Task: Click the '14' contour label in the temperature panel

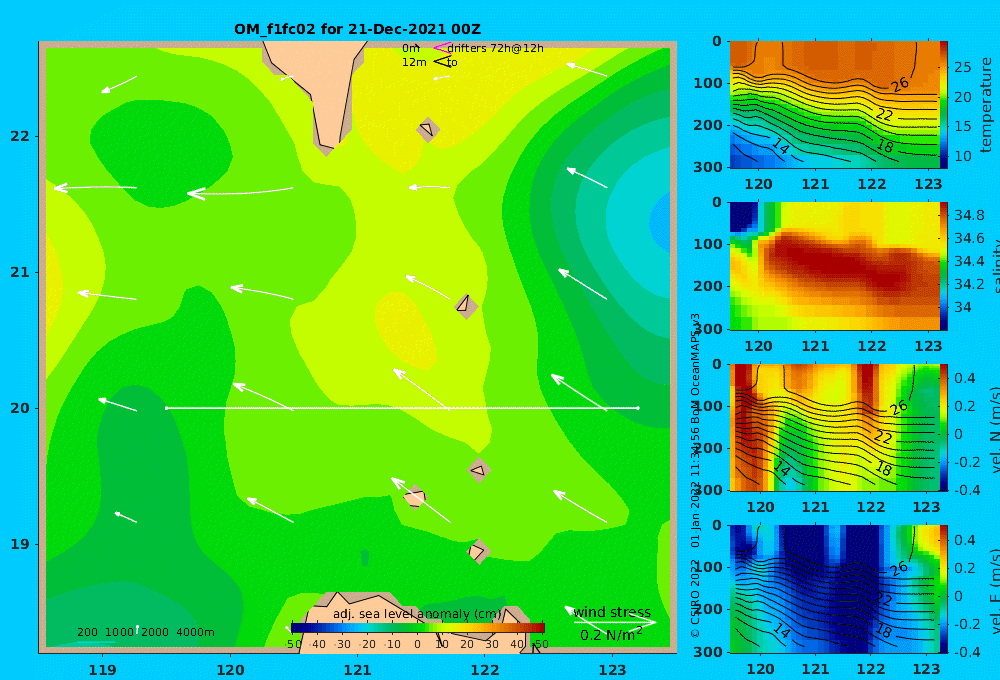Action: coord(781,147)
